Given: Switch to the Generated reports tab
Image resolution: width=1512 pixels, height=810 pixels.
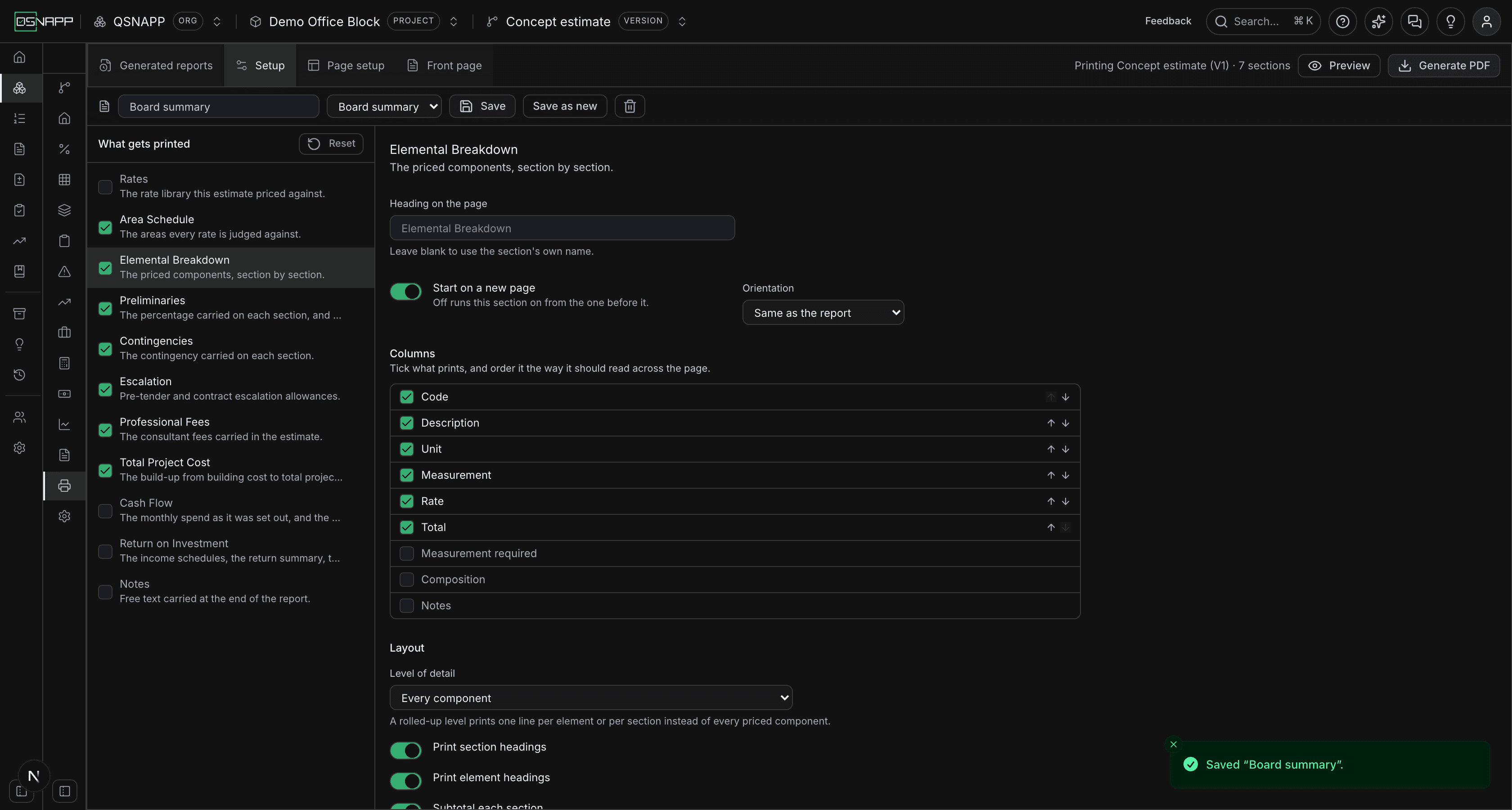Looking at the screenshot, I should click(156, 65).
